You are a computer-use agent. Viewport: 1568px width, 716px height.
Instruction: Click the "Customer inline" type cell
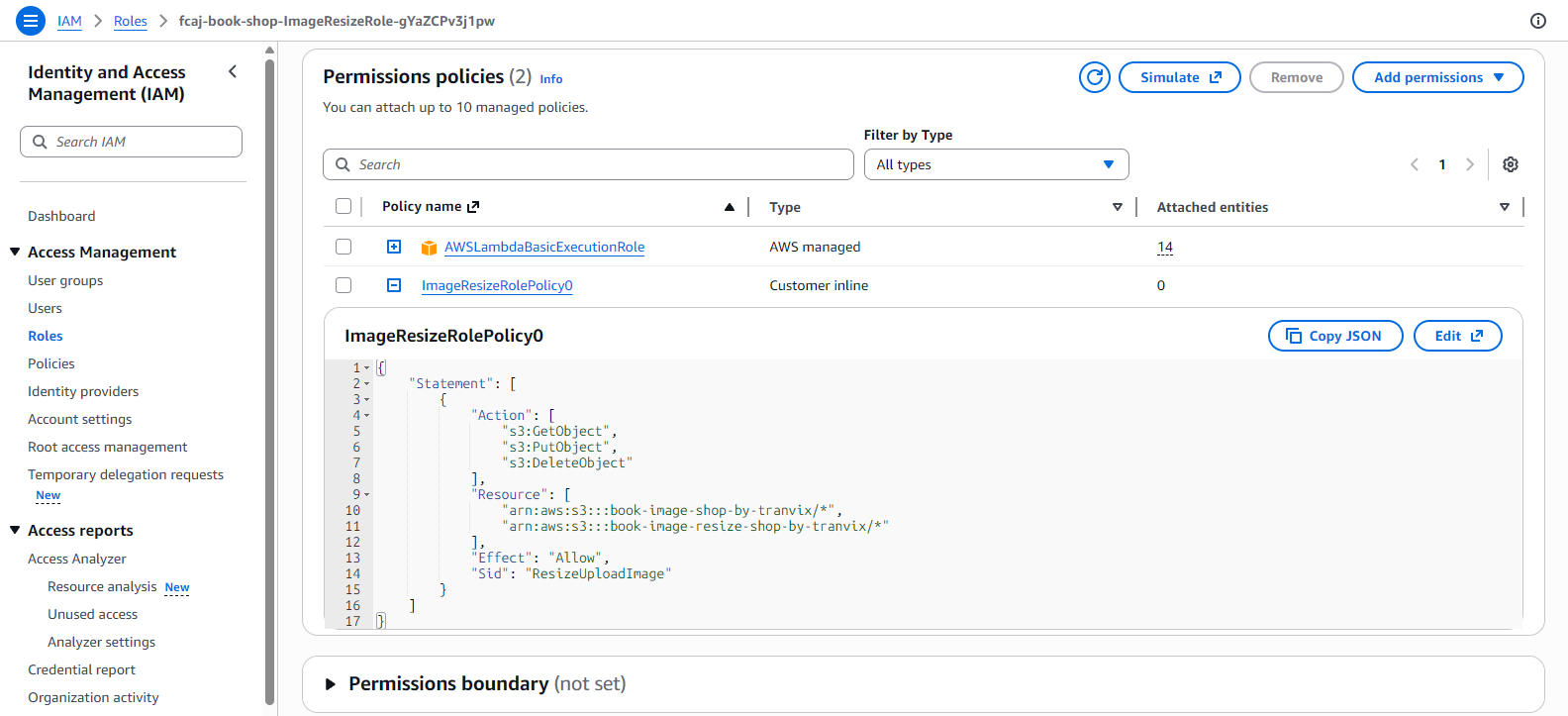(x=819, y=285)
